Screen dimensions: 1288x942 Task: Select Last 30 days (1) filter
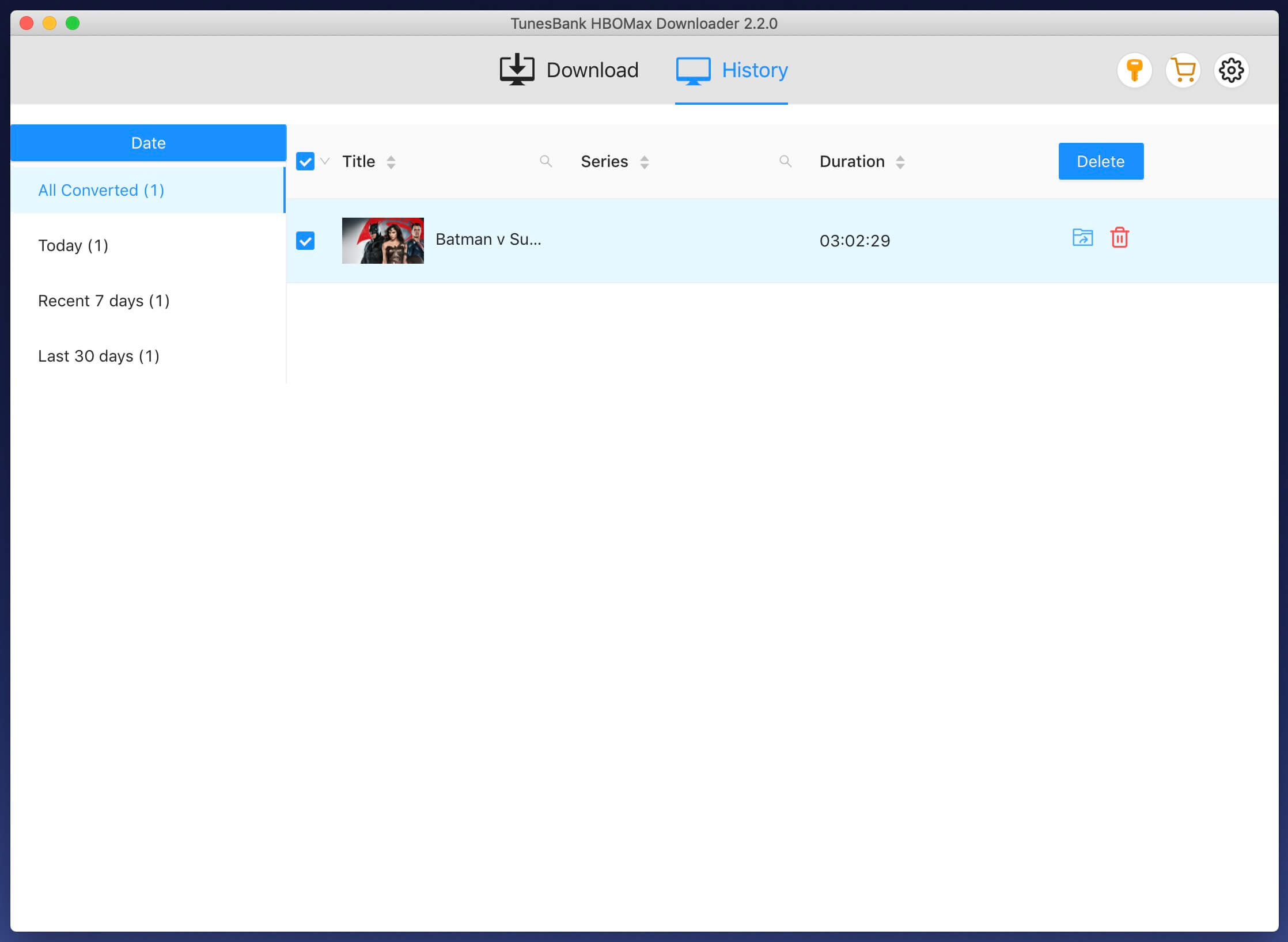(x=147, y=356)
